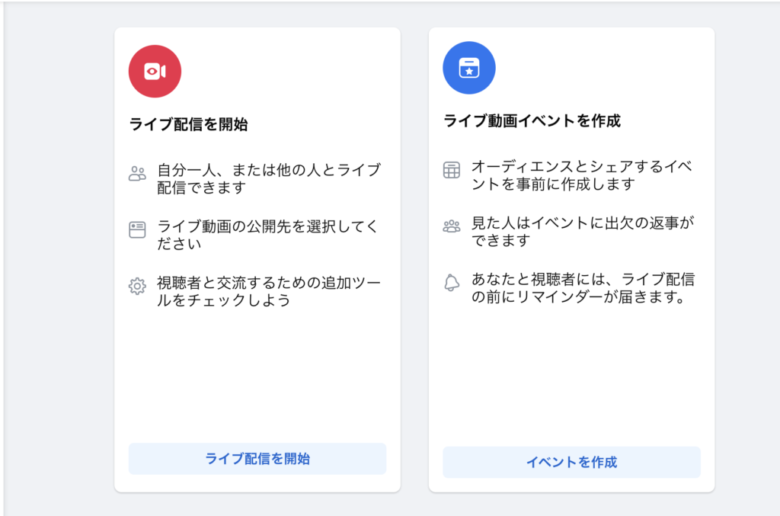Click the calendar grid icon in event card
Viewport: 780px width, 516px height.
452,170
